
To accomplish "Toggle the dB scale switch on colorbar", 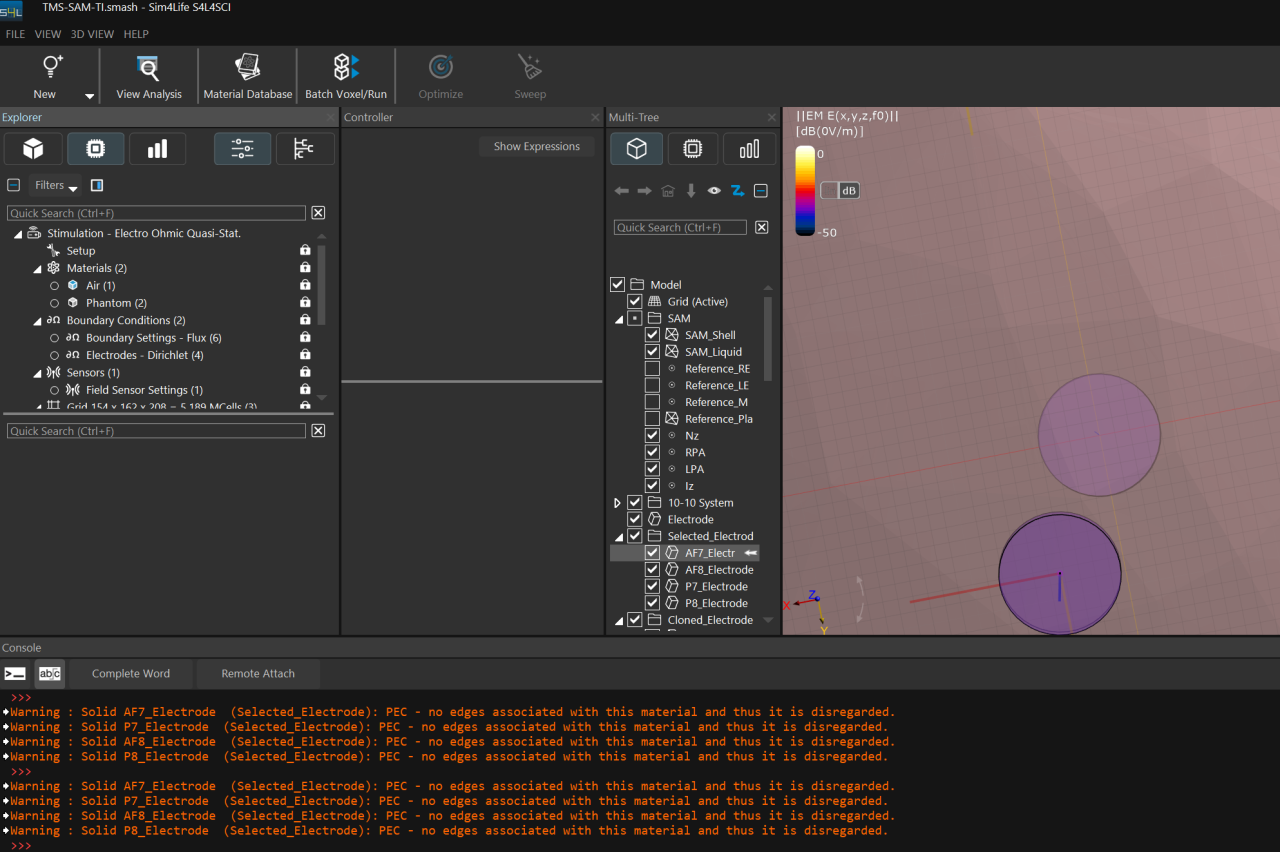I will tap(840, 190).
